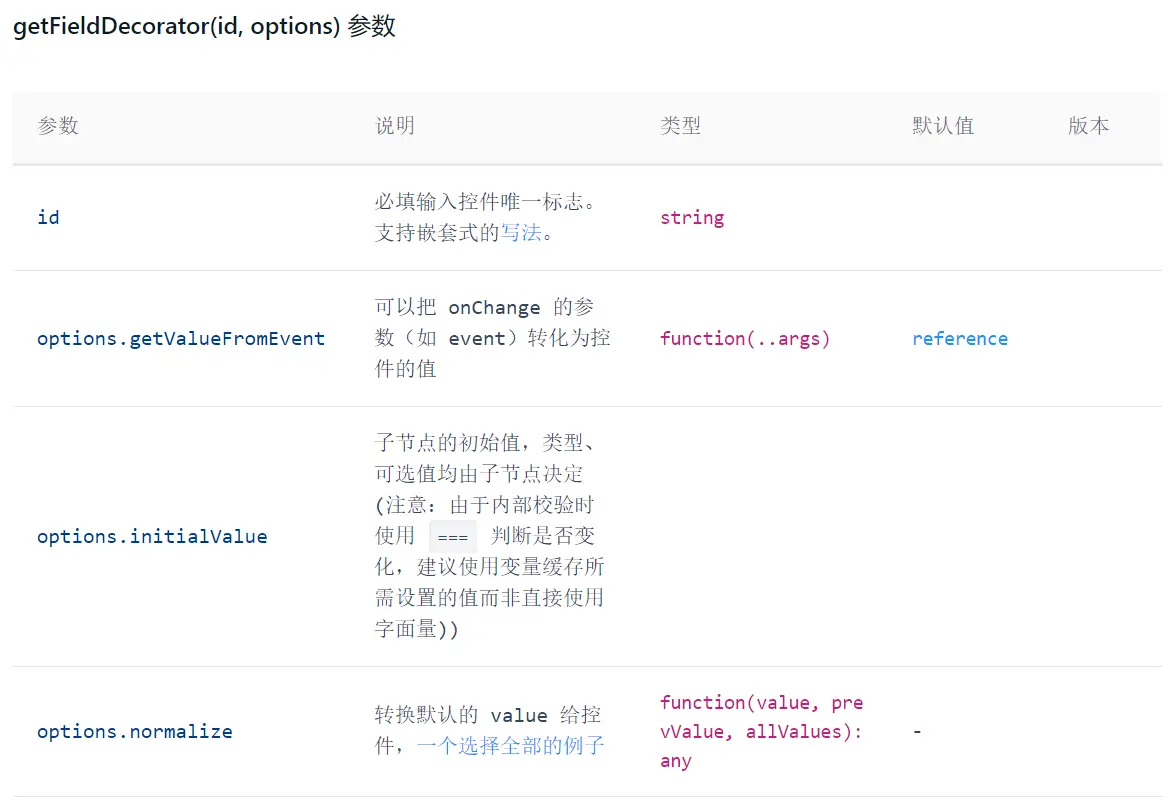1169x805 pixels.
Task: Click the string type label
Action: (692, 217)
